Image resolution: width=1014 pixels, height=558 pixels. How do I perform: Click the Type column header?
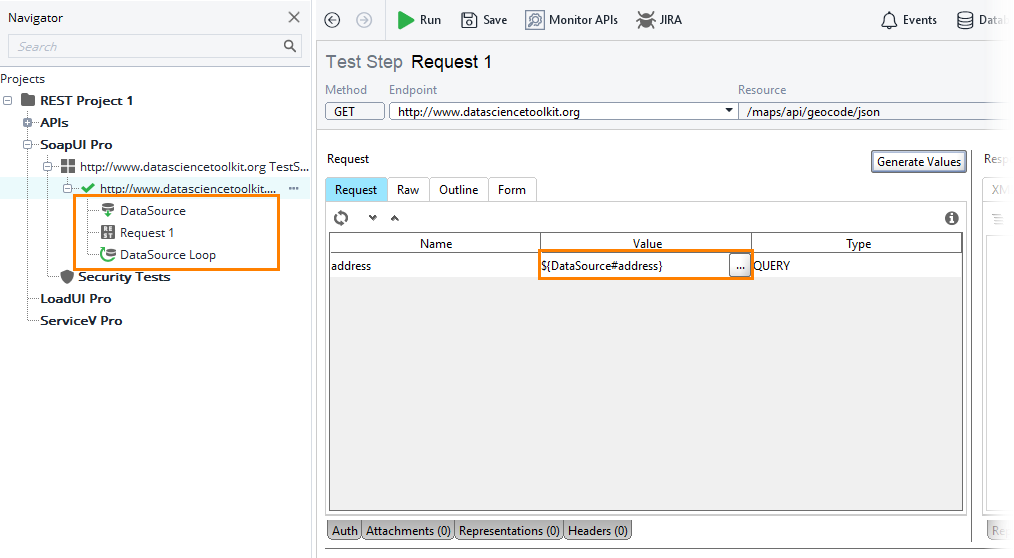(858, 243)
